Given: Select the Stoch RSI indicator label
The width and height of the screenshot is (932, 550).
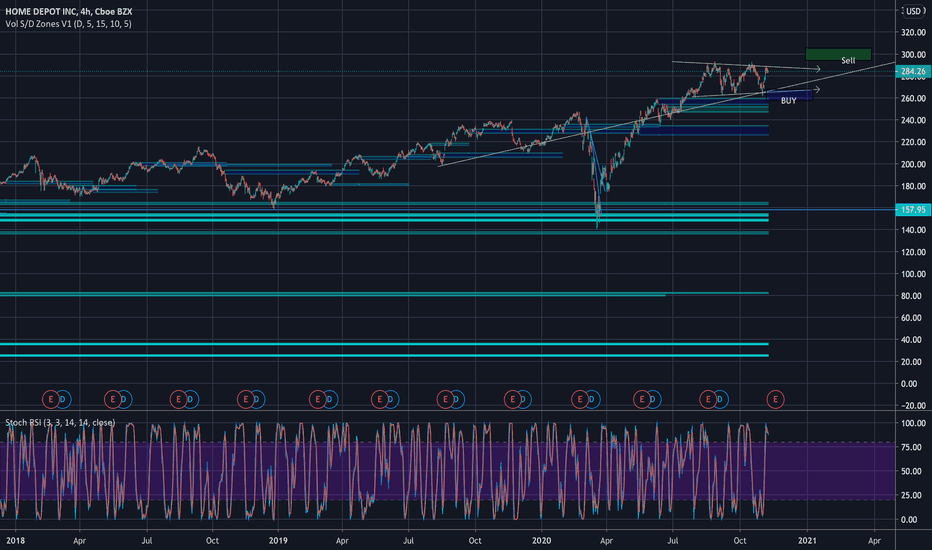Looking at the screenshot, I should pos(60,423).
